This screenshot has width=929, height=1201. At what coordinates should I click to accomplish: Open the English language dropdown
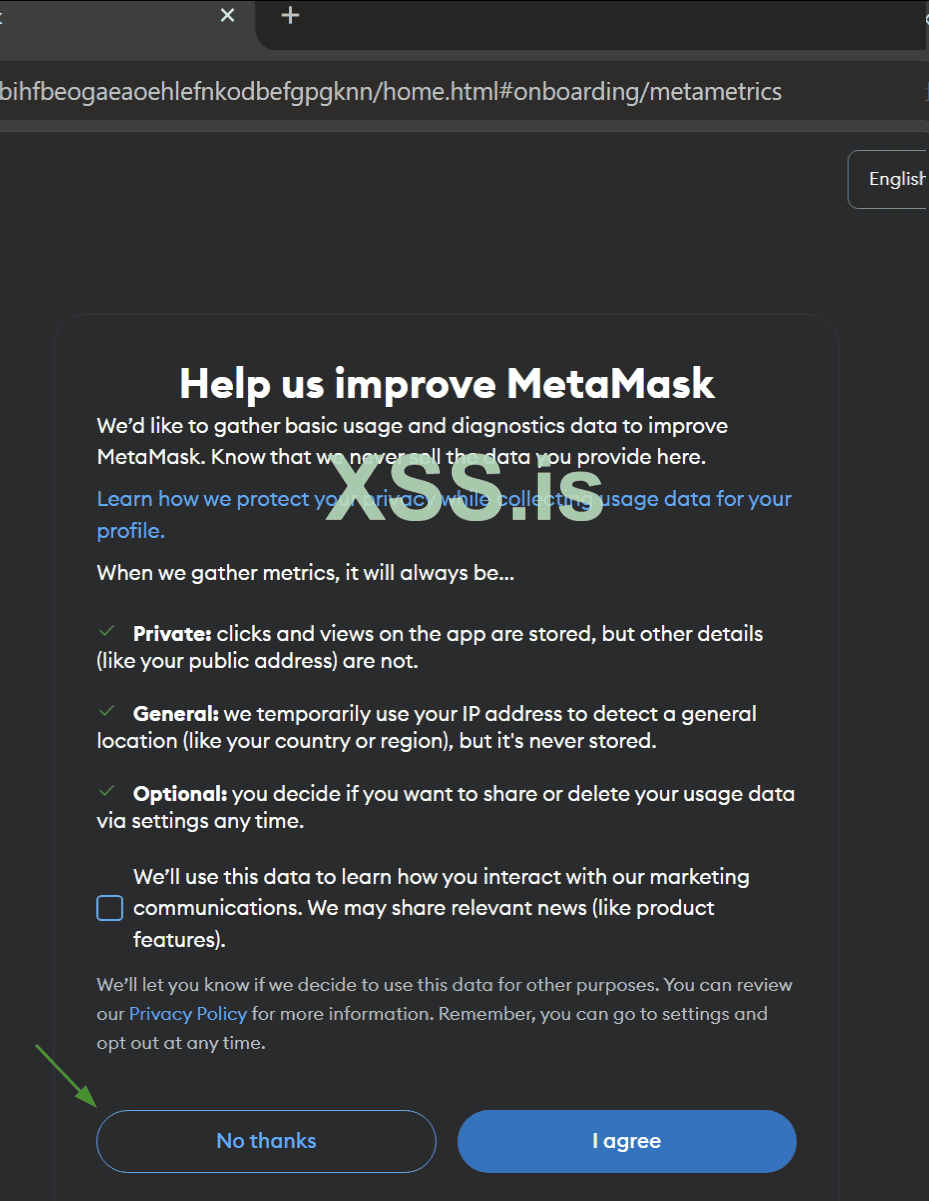coord(889,179)
